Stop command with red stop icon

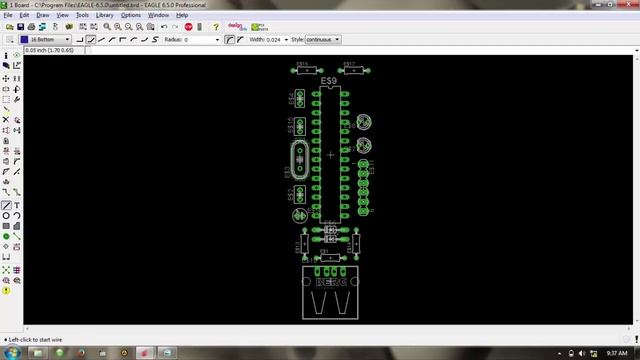188,27
